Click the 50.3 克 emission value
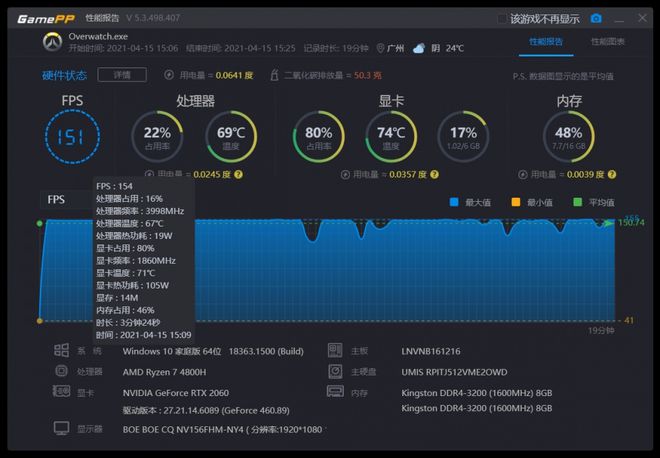660x458 pixels. pos(368,75)
